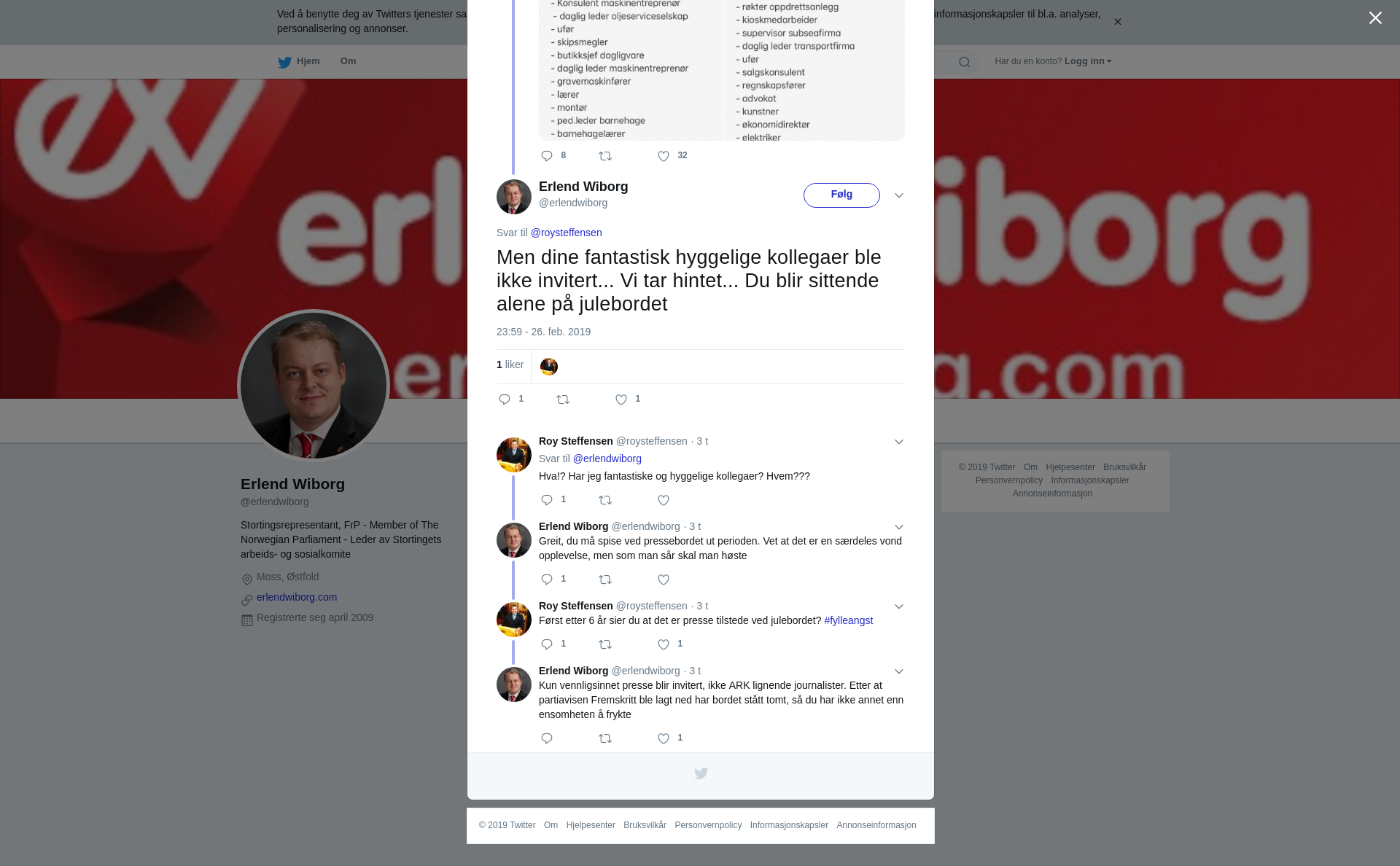The width and height of the screenshot is (1400, 866).
Task: Like the 'Kun vennligsinnet presse' reply
Action: 664,738
